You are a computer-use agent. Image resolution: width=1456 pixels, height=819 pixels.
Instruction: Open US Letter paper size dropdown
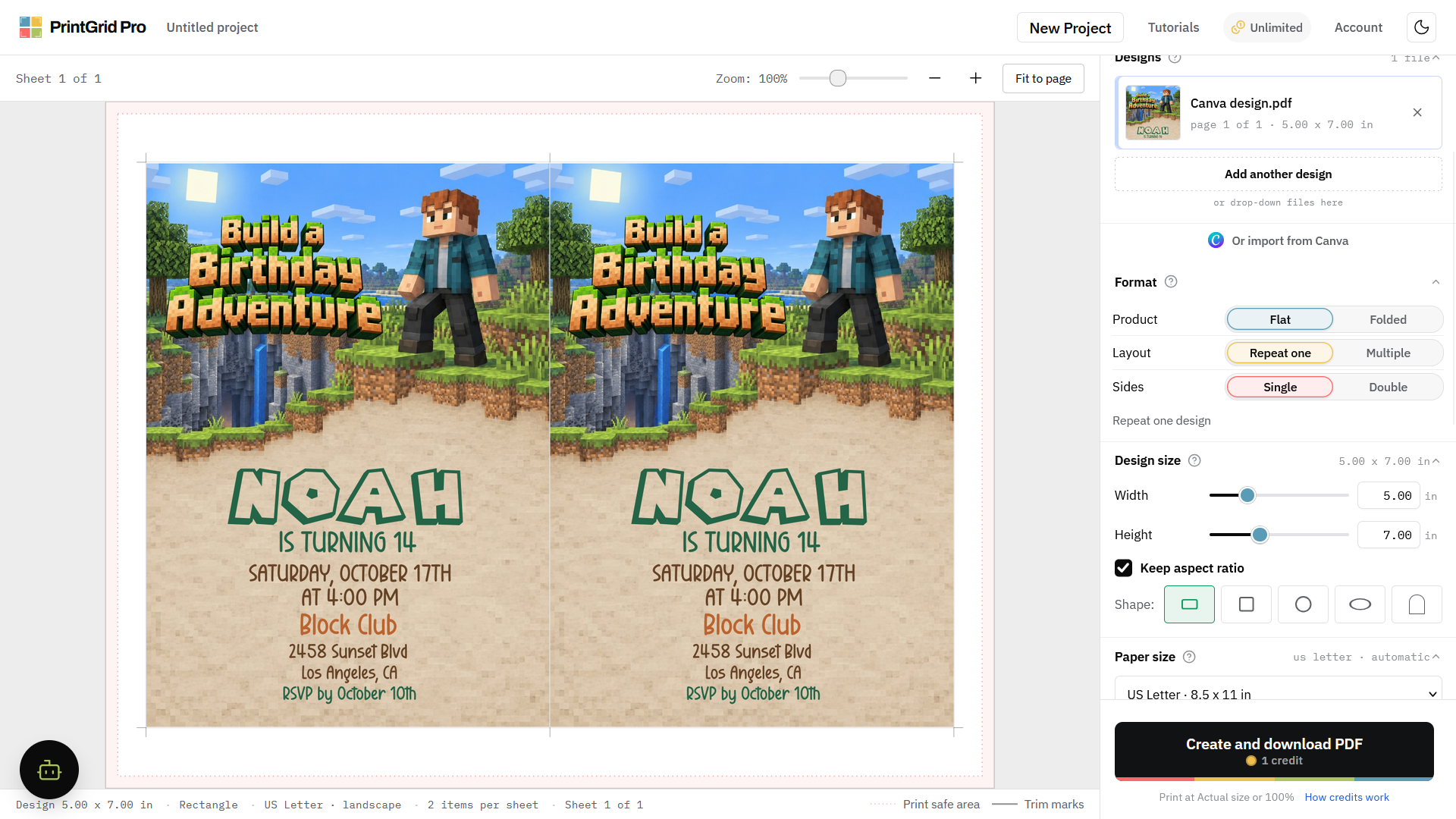tap(1279, 689)
